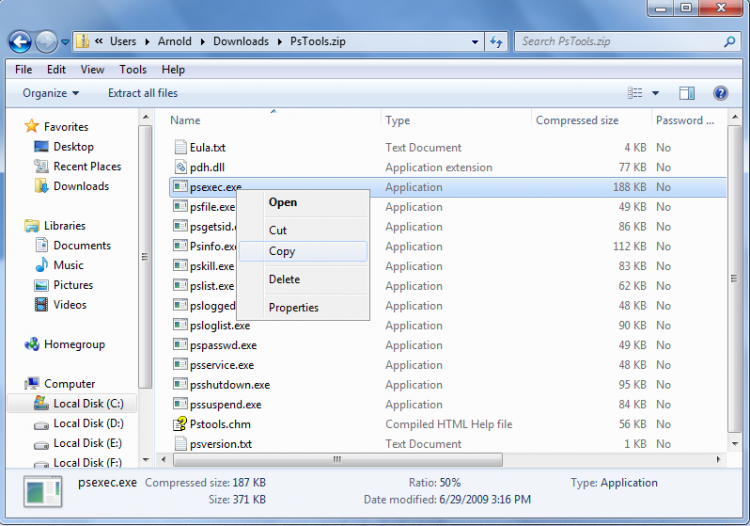
Task: Open the Organize dropdown
Action: 51,93
